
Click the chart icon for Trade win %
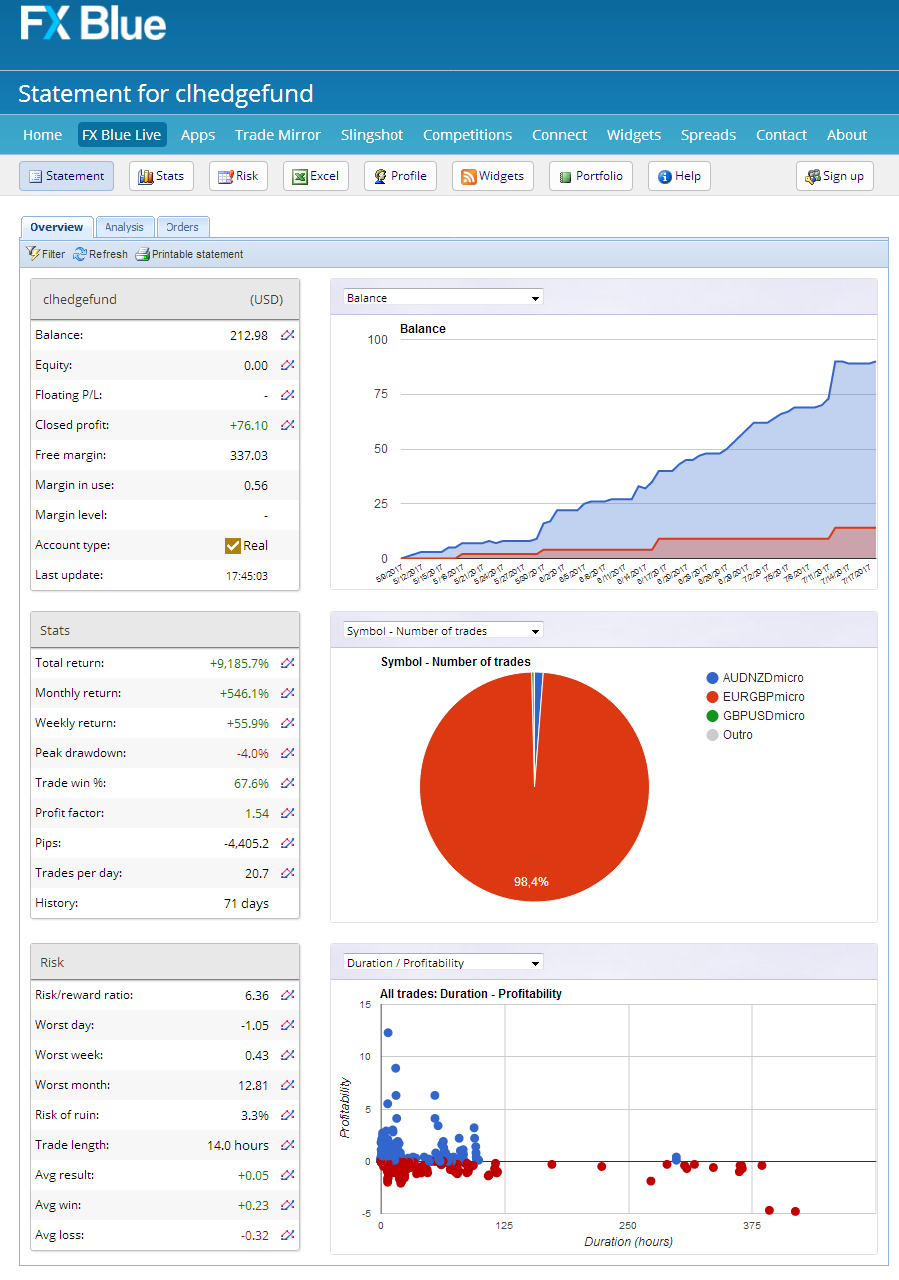(287, 783)
